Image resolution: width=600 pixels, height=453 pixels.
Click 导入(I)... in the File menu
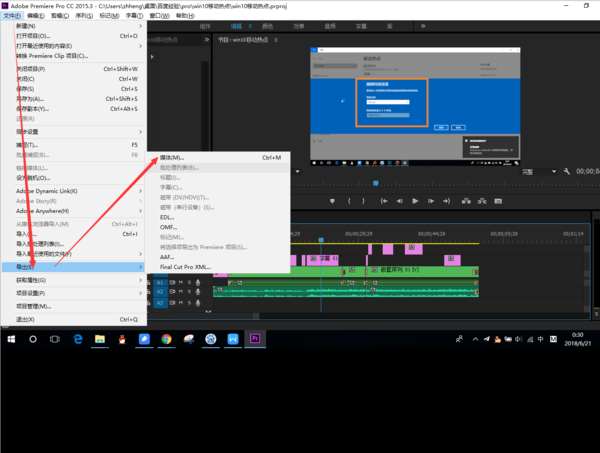pyautogui.click(x=74, y=234)
